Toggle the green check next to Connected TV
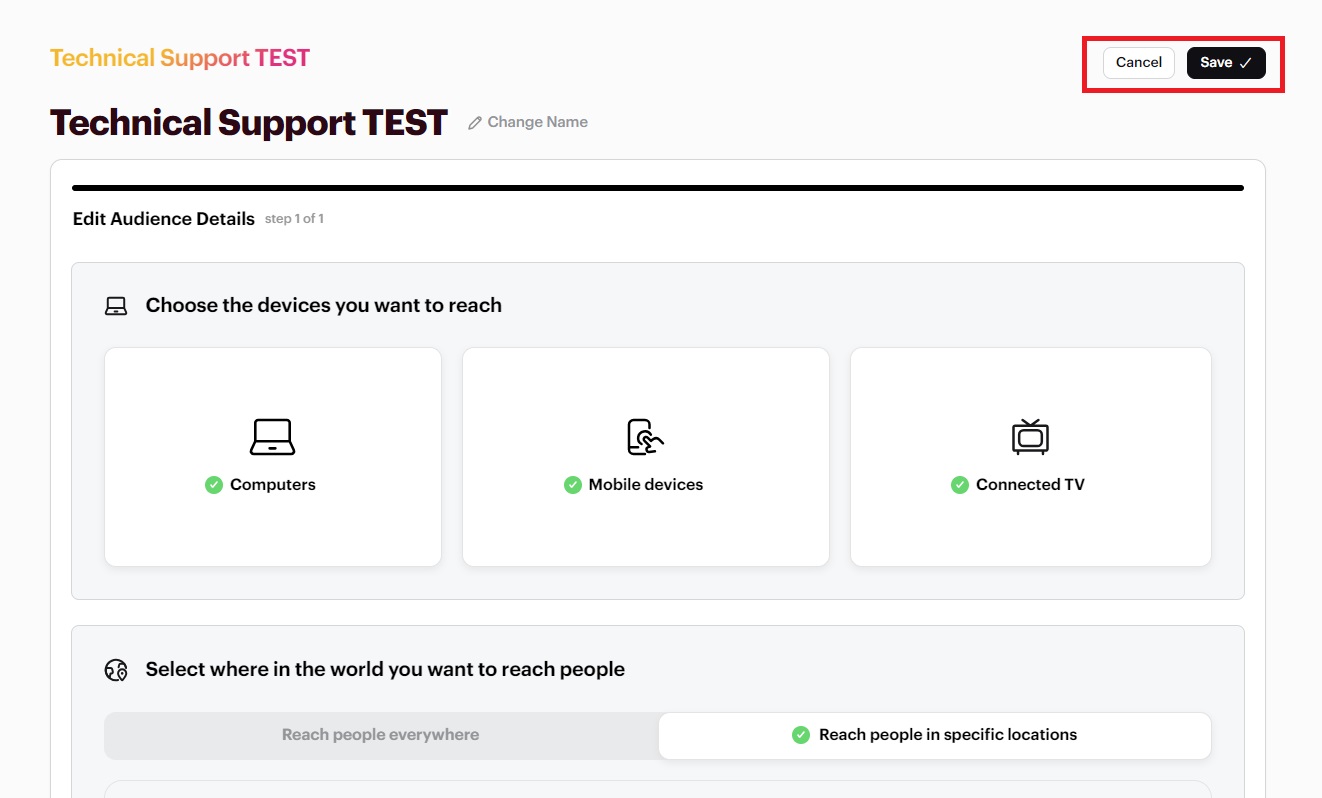This screenshot has width=1322, height=798. (x=959, y=485)
